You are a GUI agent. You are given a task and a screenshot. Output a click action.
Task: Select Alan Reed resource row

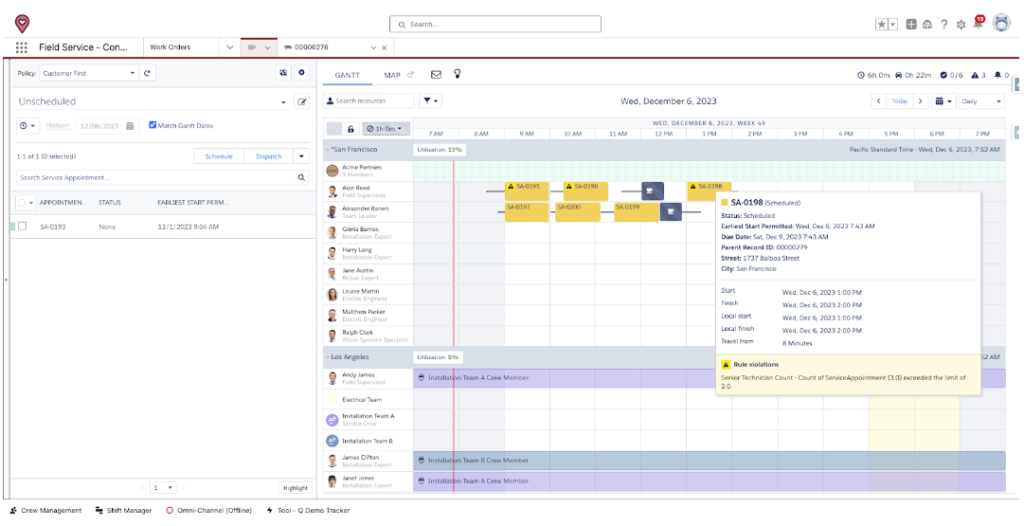(369, 191)
